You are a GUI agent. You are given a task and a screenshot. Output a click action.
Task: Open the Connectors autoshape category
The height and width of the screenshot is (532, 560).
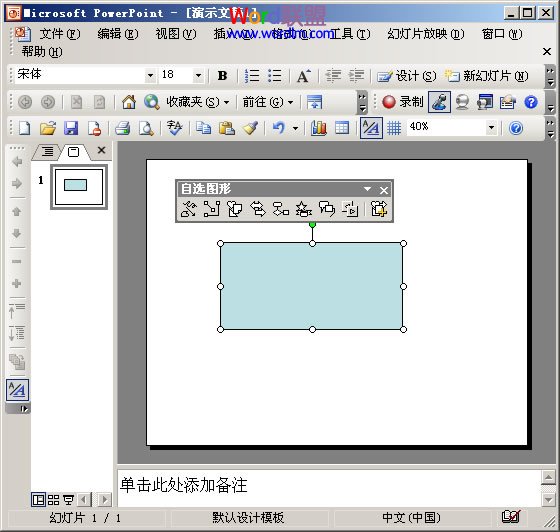(211, 209)
